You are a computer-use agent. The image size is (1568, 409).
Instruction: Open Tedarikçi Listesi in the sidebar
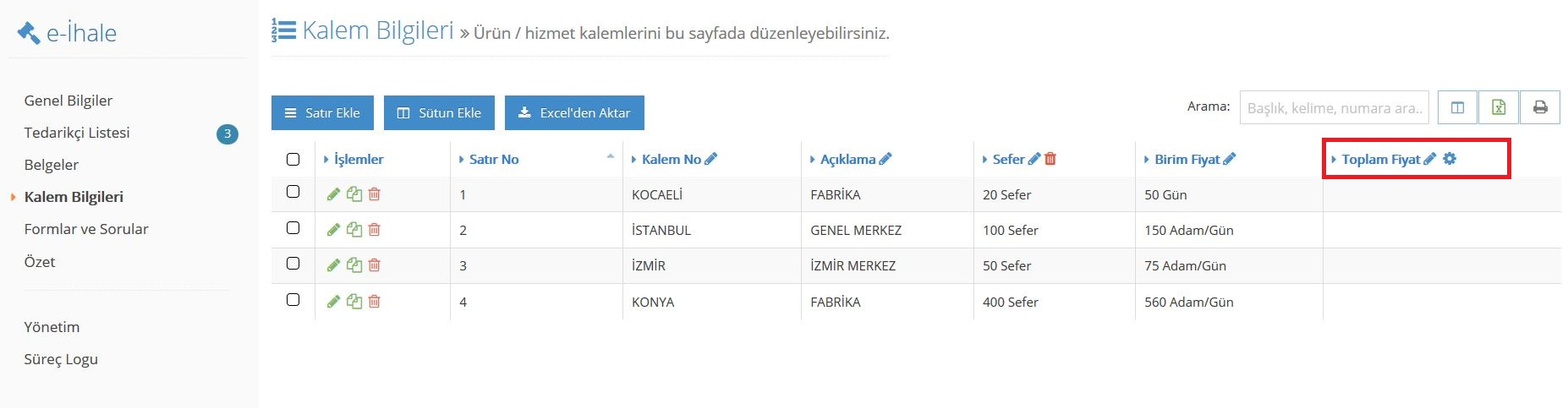click(77, 133)
